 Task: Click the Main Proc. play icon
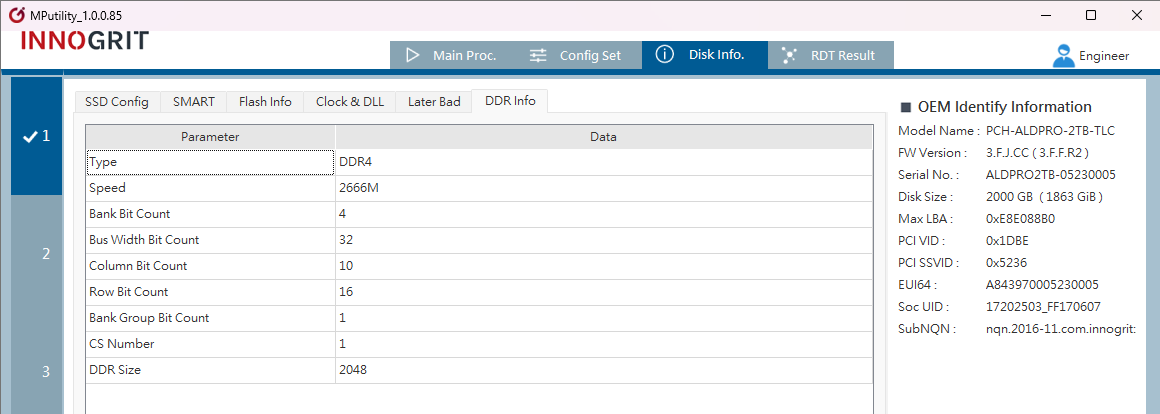(x=413, y=55)
